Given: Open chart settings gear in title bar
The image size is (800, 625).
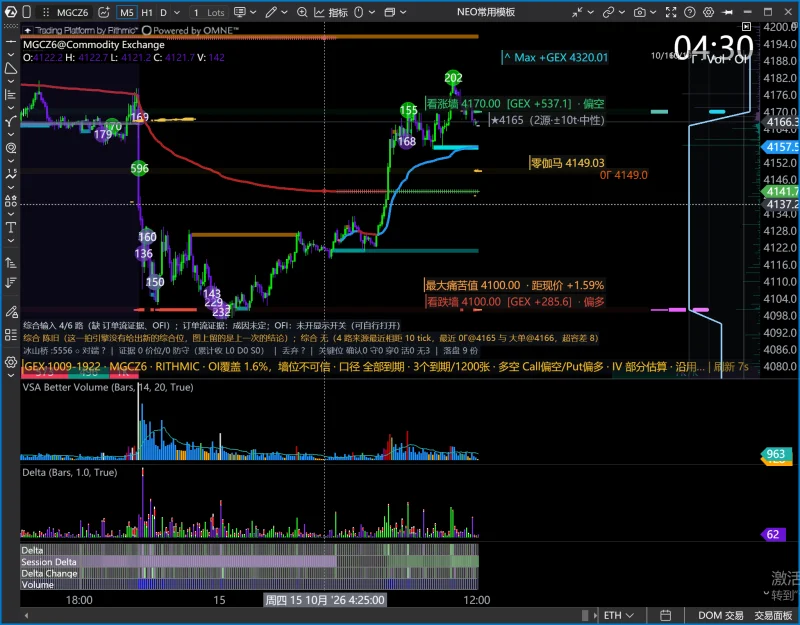Looking at the screenshot, I should click(709, 12).
